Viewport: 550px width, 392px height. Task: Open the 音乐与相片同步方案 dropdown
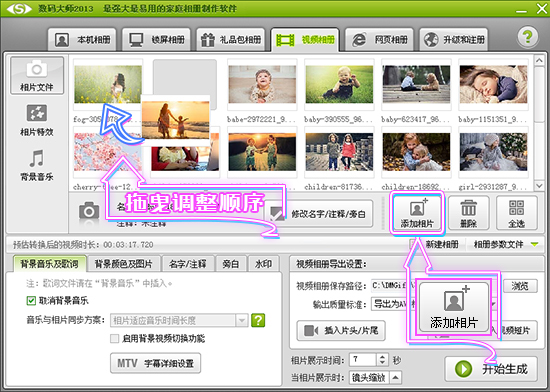pos(179,320)
